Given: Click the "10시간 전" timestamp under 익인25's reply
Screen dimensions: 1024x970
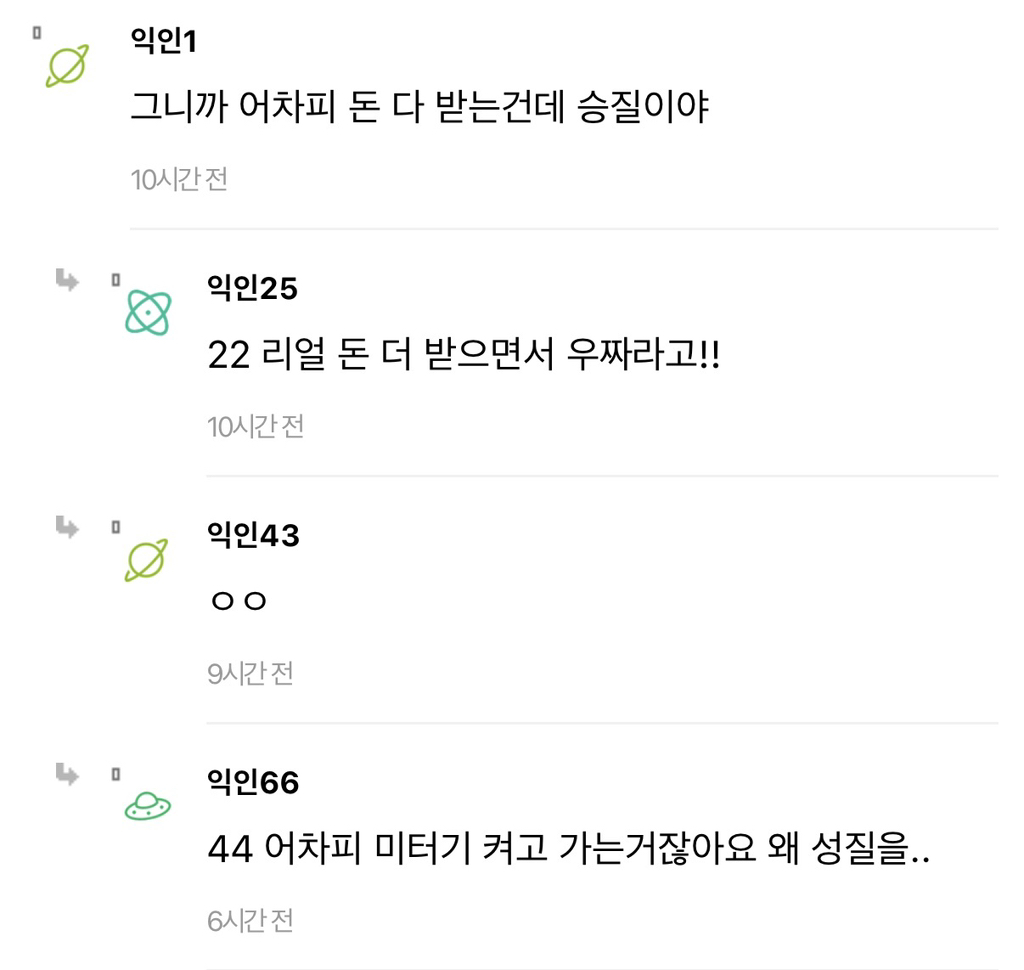Looking at the screenshot, I should tap(255, 427).
